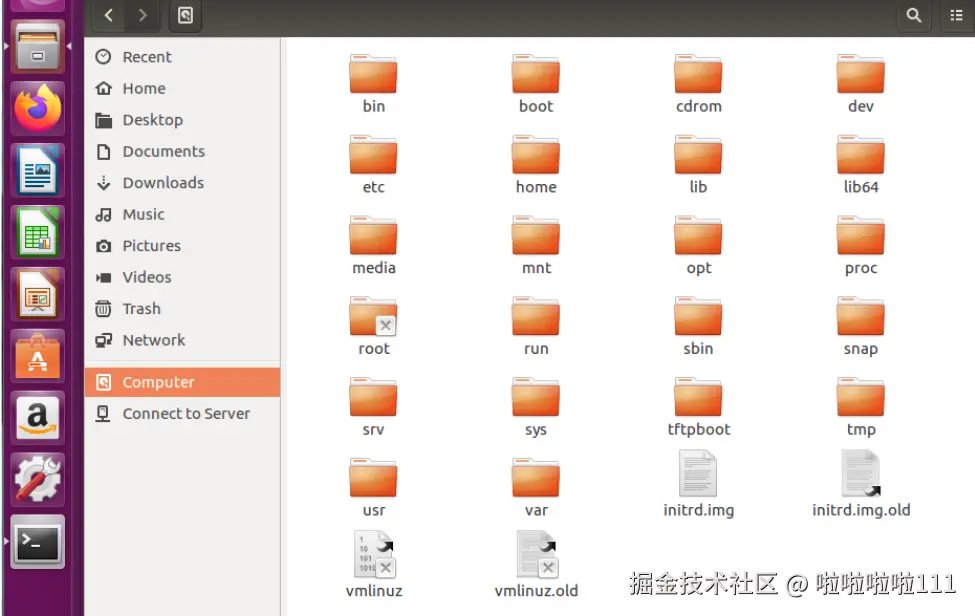Select the dev folder icon

[861, 74]
